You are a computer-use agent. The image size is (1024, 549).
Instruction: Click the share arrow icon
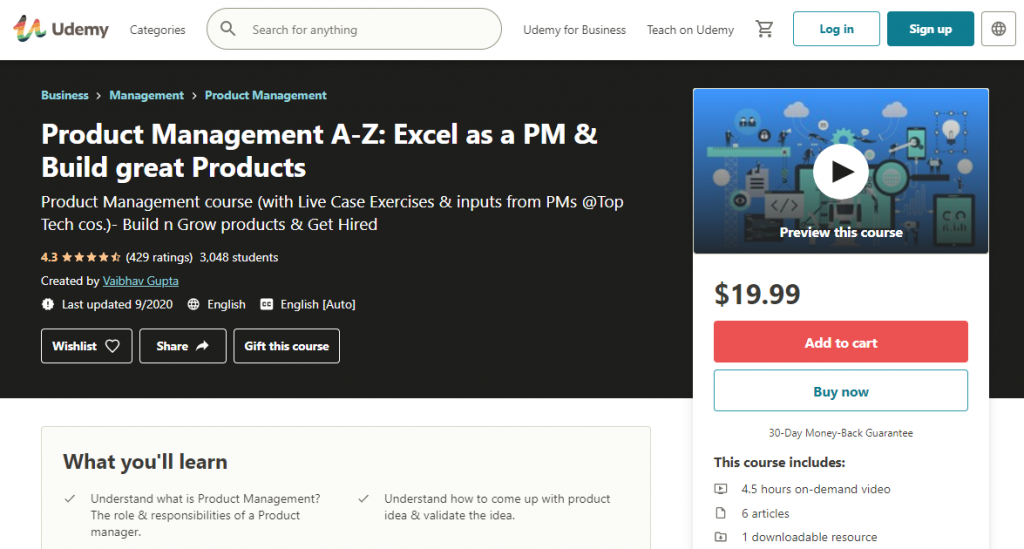[x=202, y=346]
